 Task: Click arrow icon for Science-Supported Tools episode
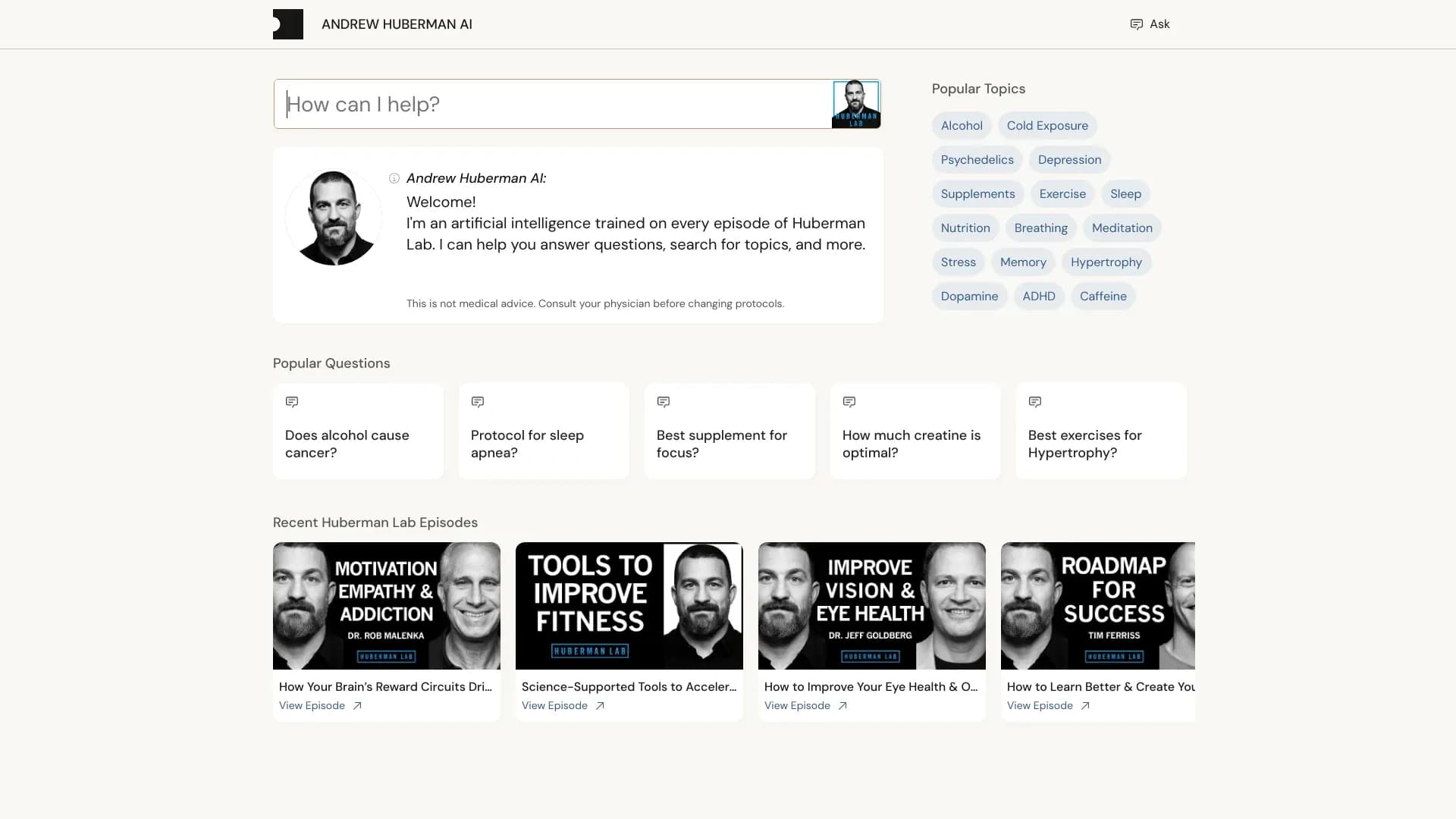tap(600, 706)
